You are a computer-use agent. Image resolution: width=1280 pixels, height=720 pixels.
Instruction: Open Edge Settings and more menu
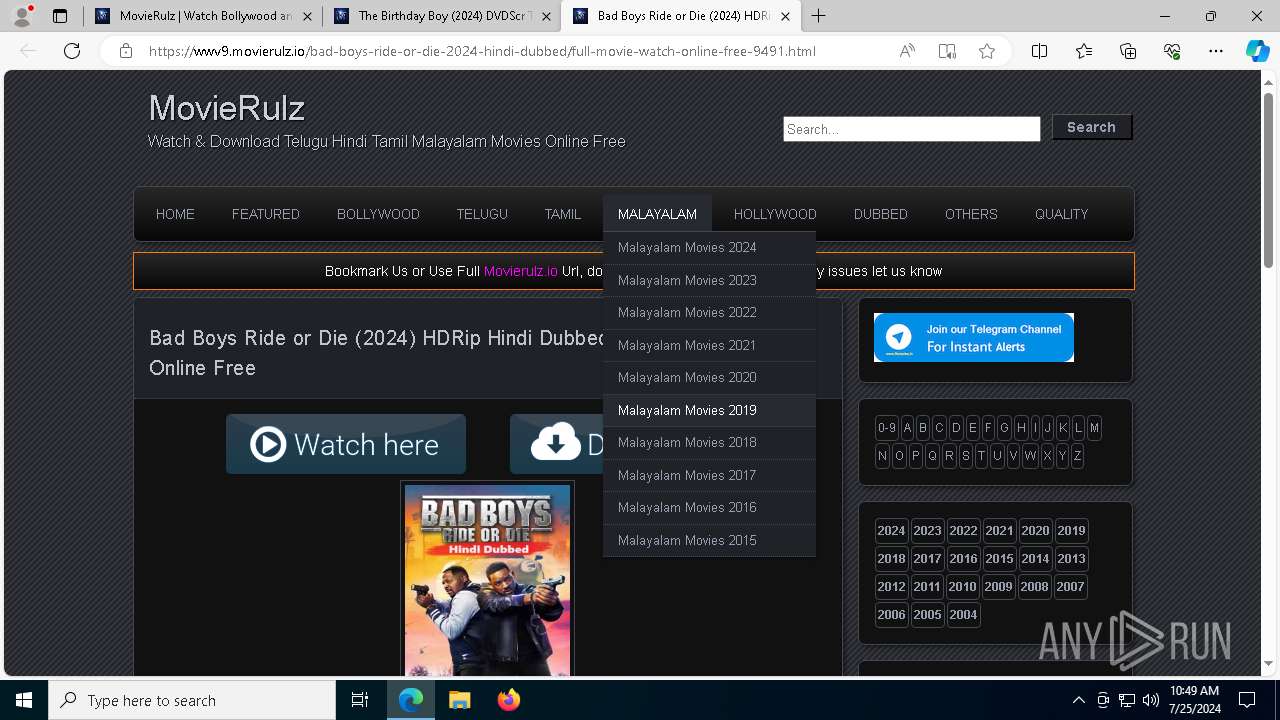[x=1216, y=51]
